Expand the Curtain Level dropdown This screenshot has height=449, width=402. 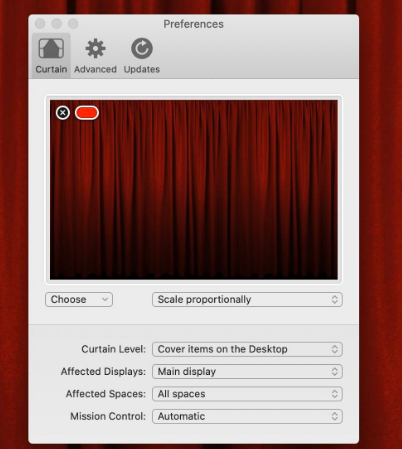(247, 349)
